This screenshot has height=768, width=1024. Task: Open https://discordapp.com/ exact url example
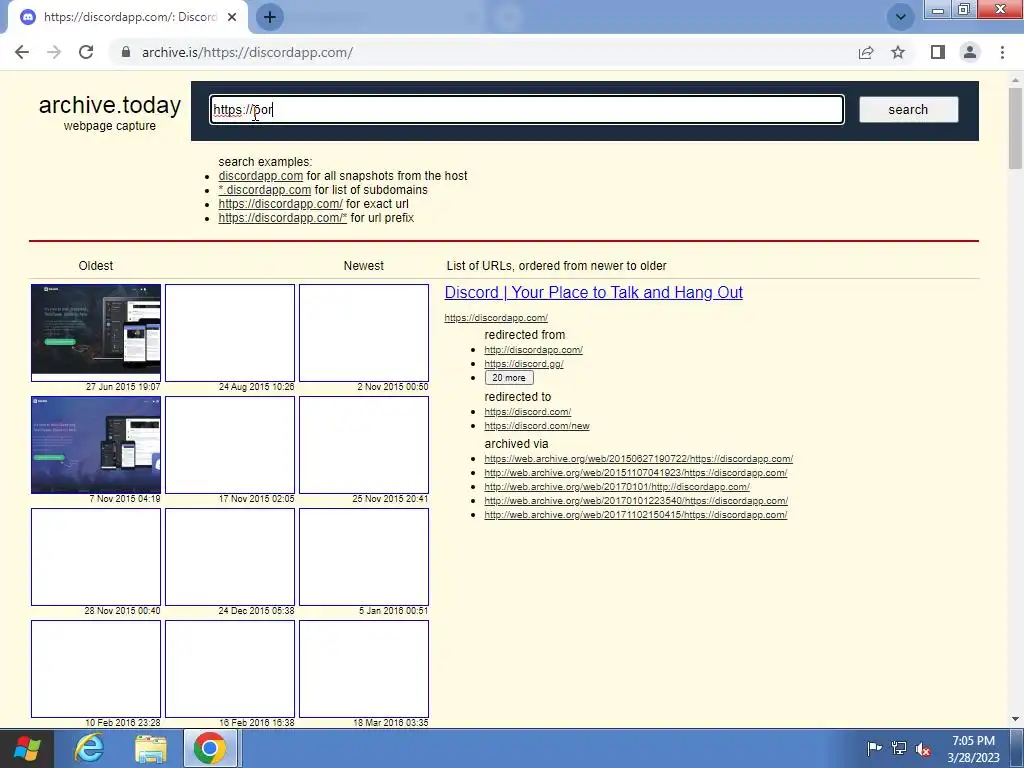coord(280,204)
